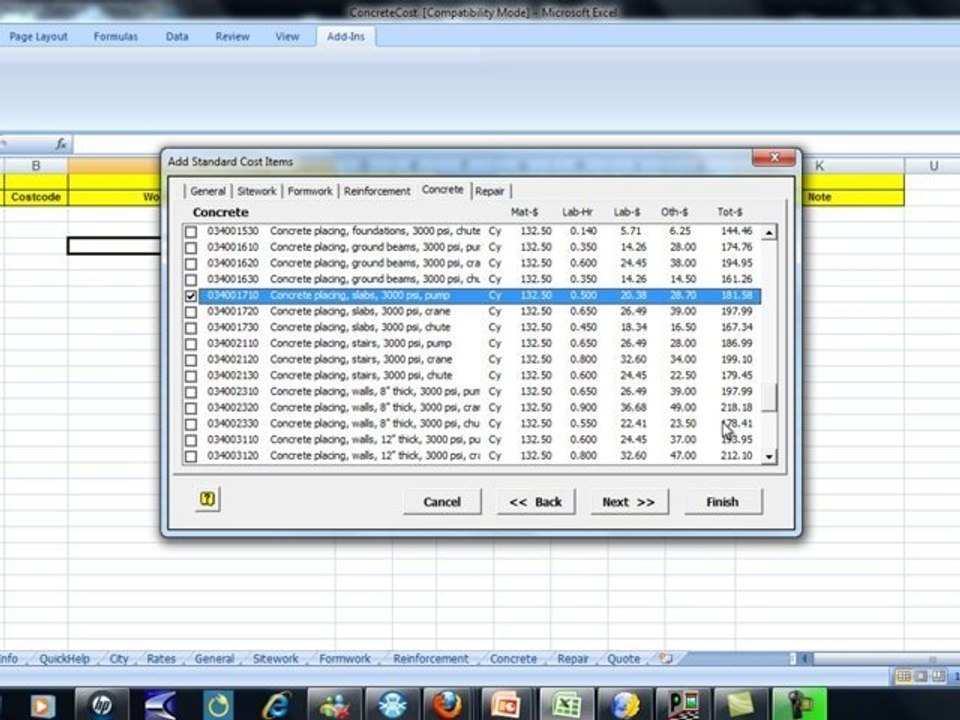This screenshot has width=960, height=720.
Task: Open the Rates worksheet tab
Action: point(161,659)
